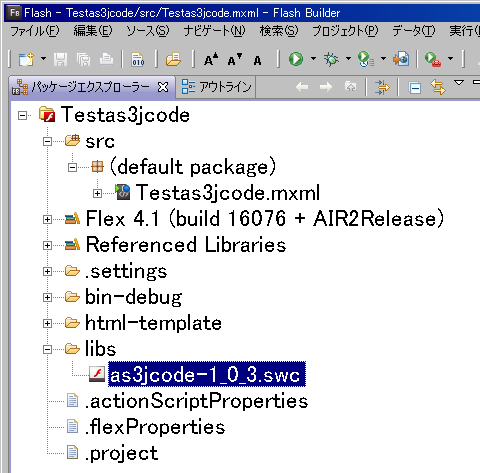
Task: Expand the Testas3jcode.mxml node
Action: (x=97, y=193)
